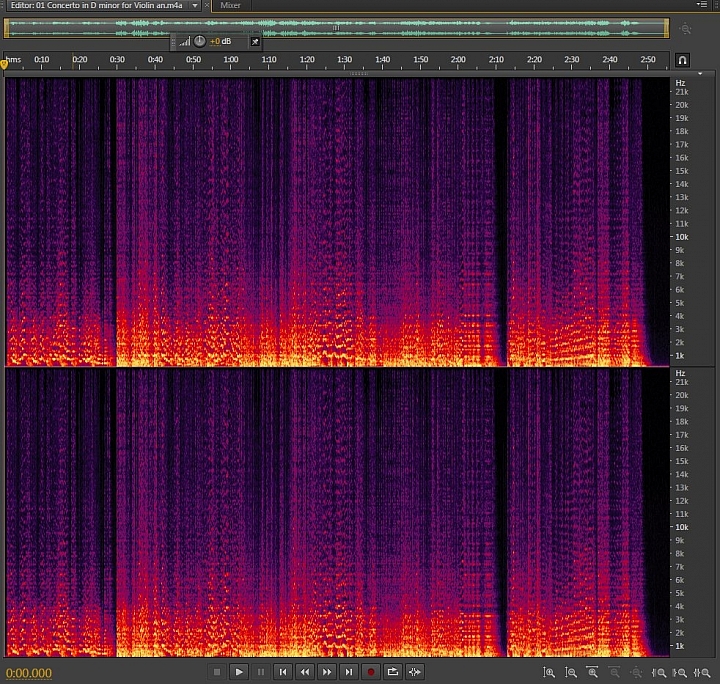
Task: Zoom out amplitude icon
Action: point(571,673)
